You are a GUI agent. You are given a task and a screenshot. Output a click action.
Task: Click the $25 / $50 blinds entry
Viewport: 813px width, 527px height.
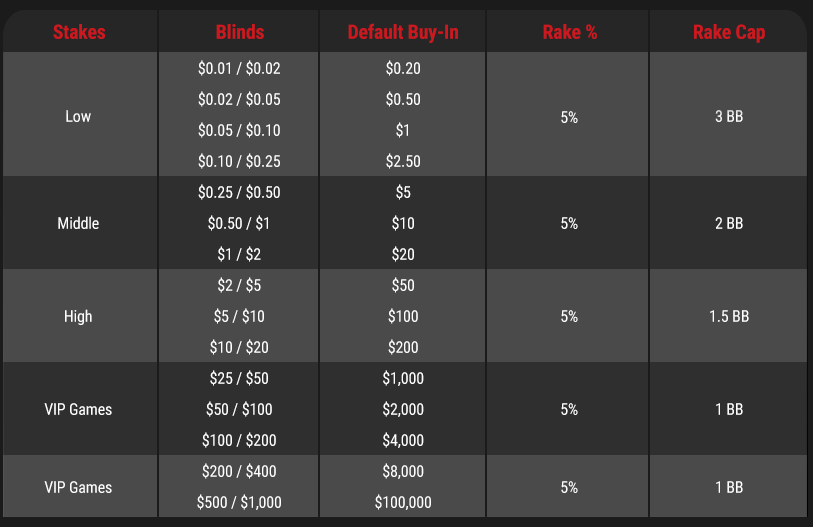(239, 378)
